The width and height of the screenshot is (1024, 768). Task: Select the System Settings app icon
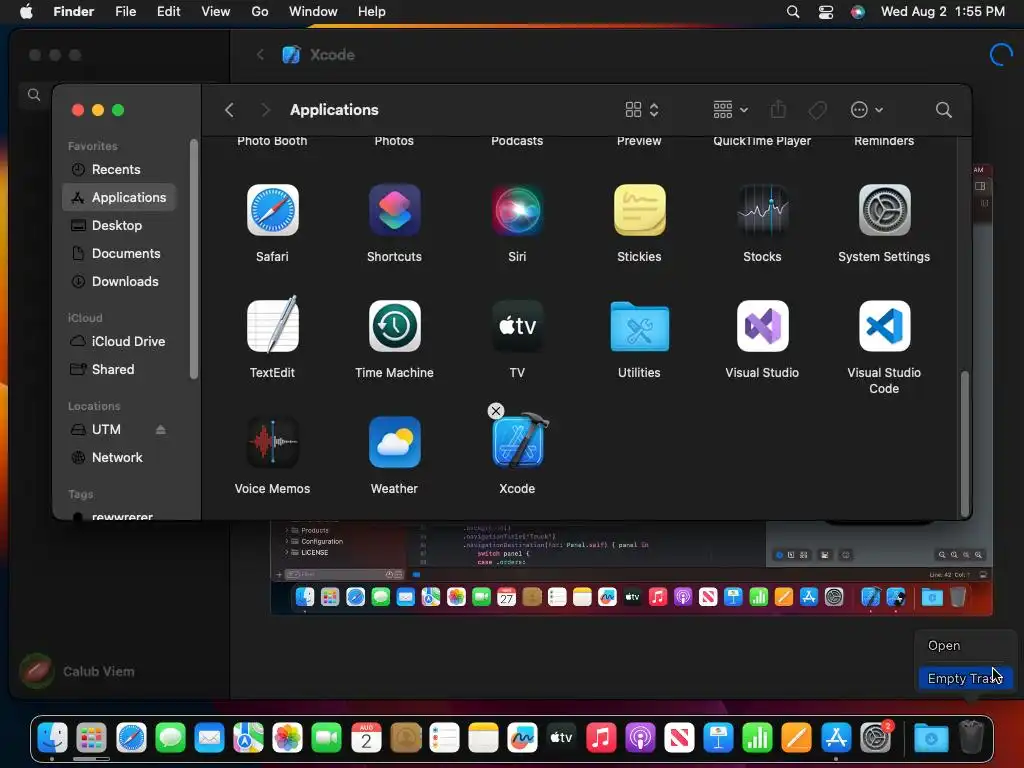point(884,210)
